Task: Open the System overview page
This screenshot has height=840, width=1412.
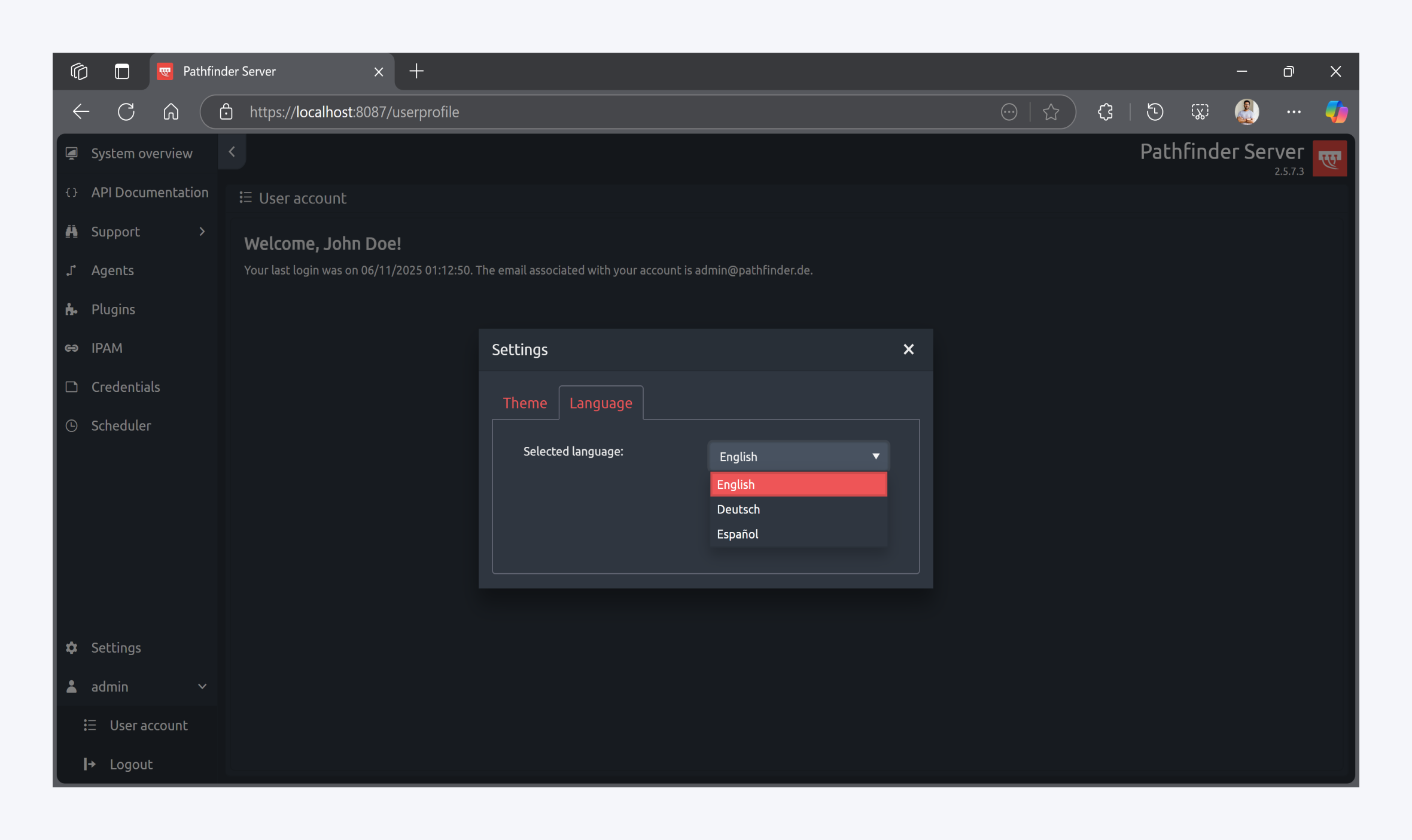Action: [141, 153]
